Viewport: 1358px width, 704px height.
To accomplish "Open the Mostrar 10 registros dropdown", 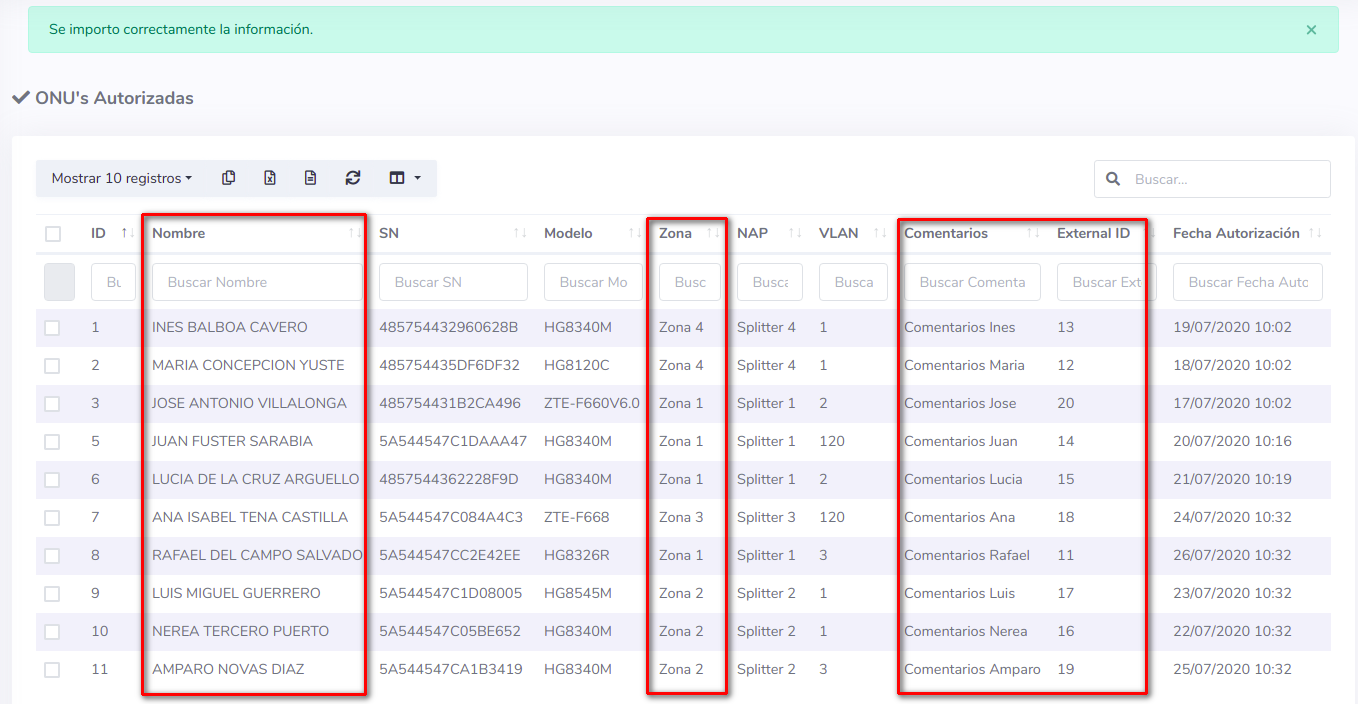I will tap(122, 178).
